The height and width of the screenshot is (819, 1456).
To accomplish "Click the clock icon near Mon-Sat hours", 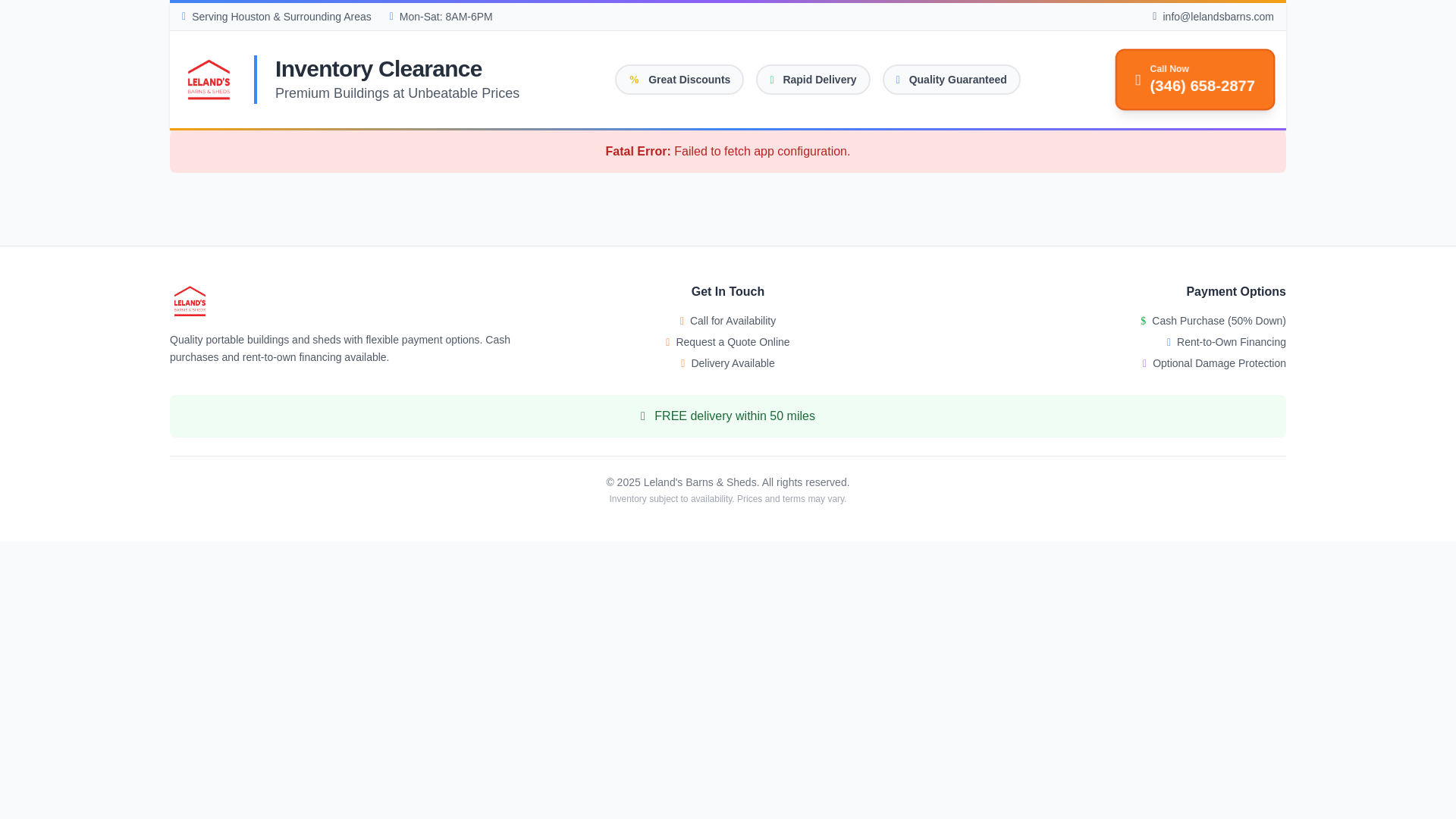I will click(391, 17).
